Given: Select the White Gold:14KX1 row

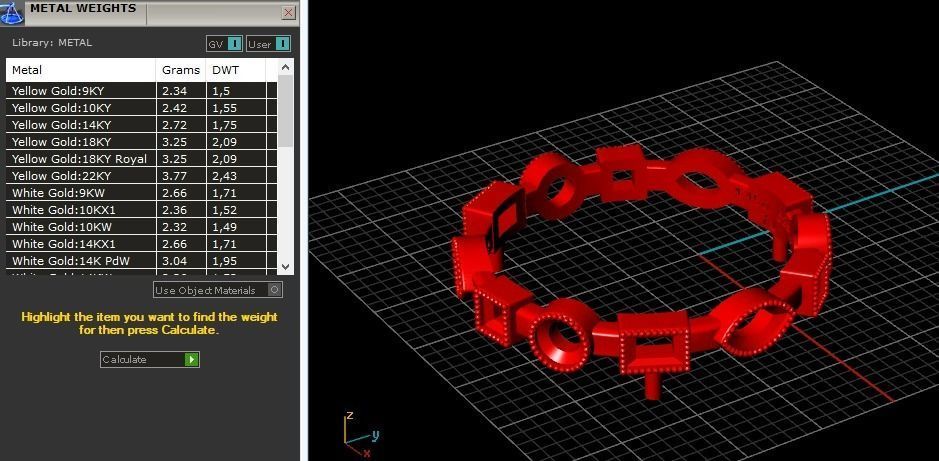Looking at the screenshot, I should click(142, 244).
